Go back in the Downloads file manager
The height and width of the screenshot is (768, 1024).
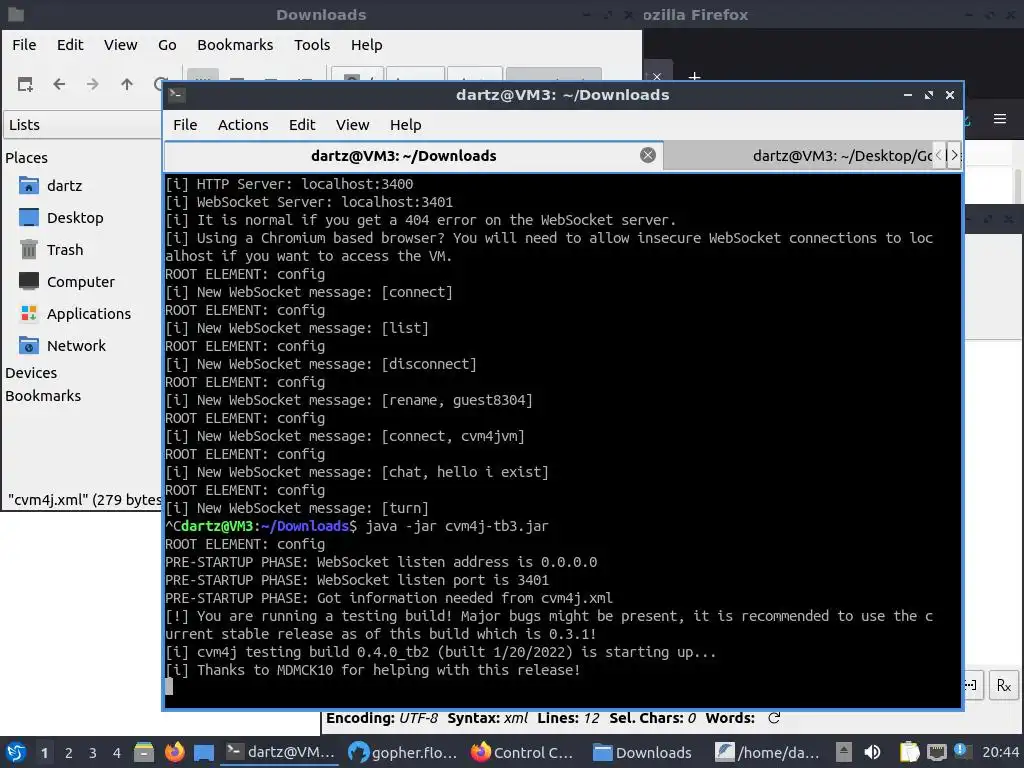(59, 84)
